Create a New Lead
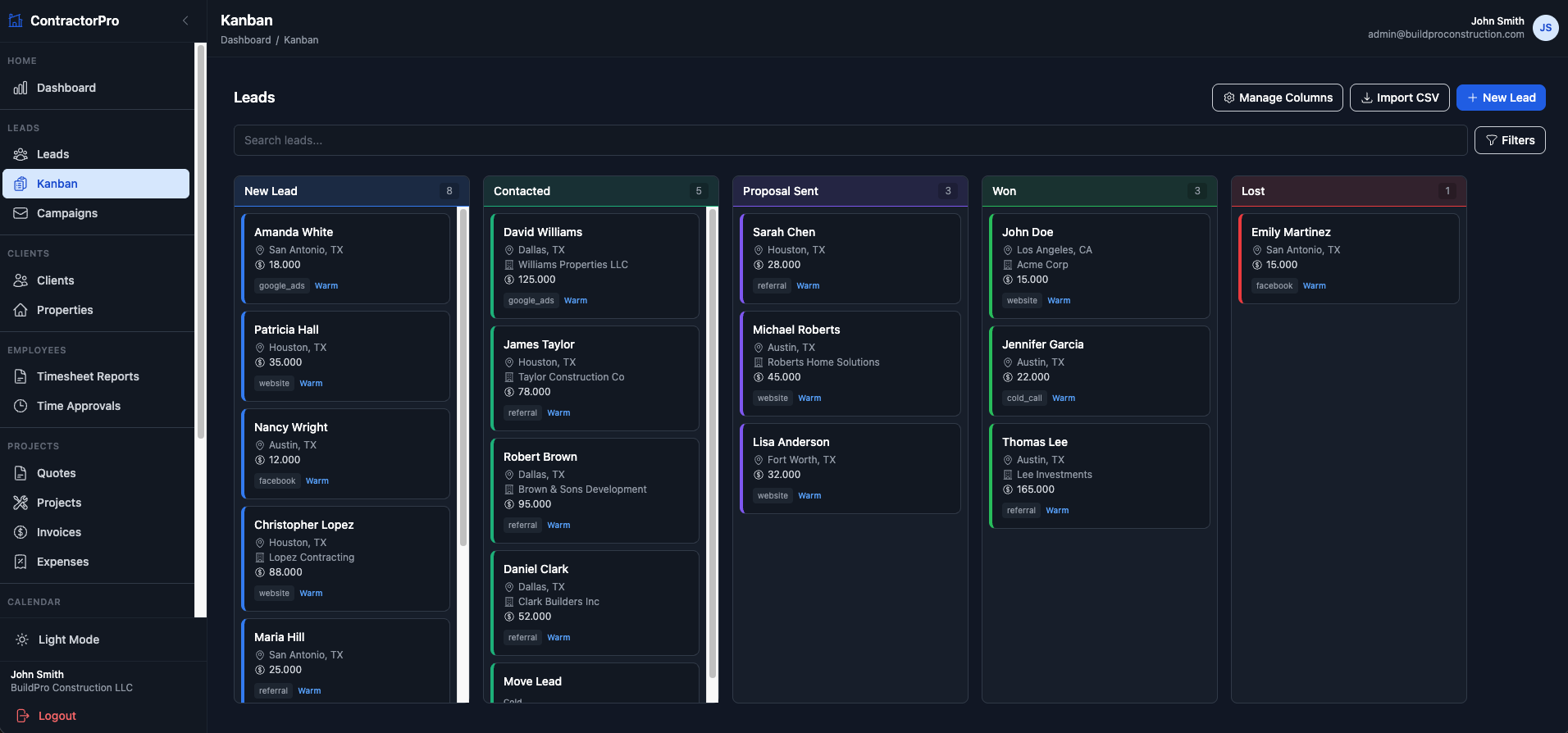The height and width of the screenshot is (733, 1568). [x=1501, y=98]
